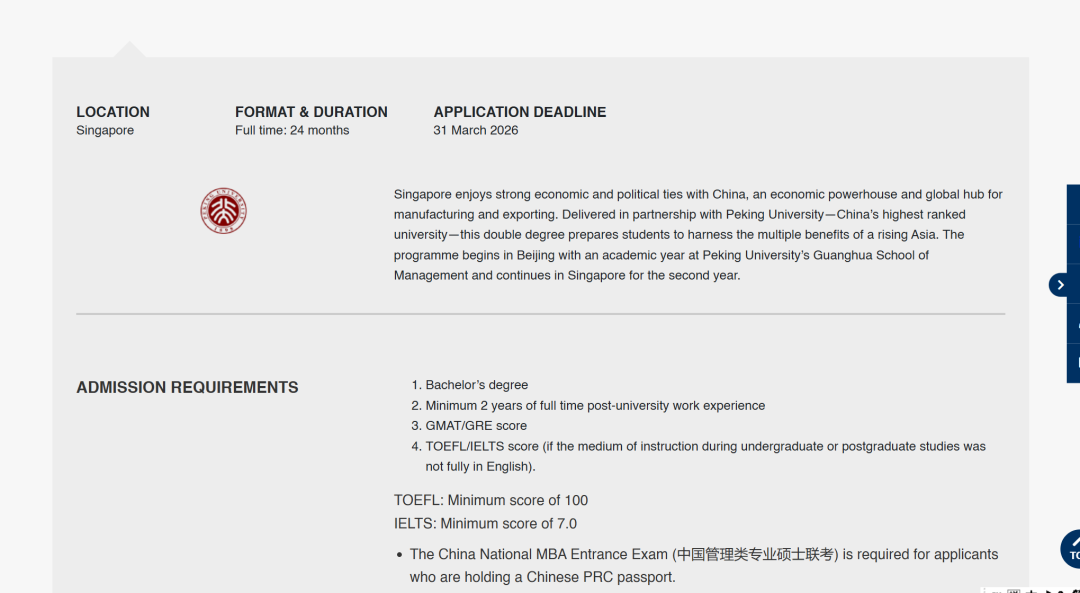This screenshot has width=1080, height=593.
Task: Click the triangle pointer atop the grey panel
Action: [130, 49]
